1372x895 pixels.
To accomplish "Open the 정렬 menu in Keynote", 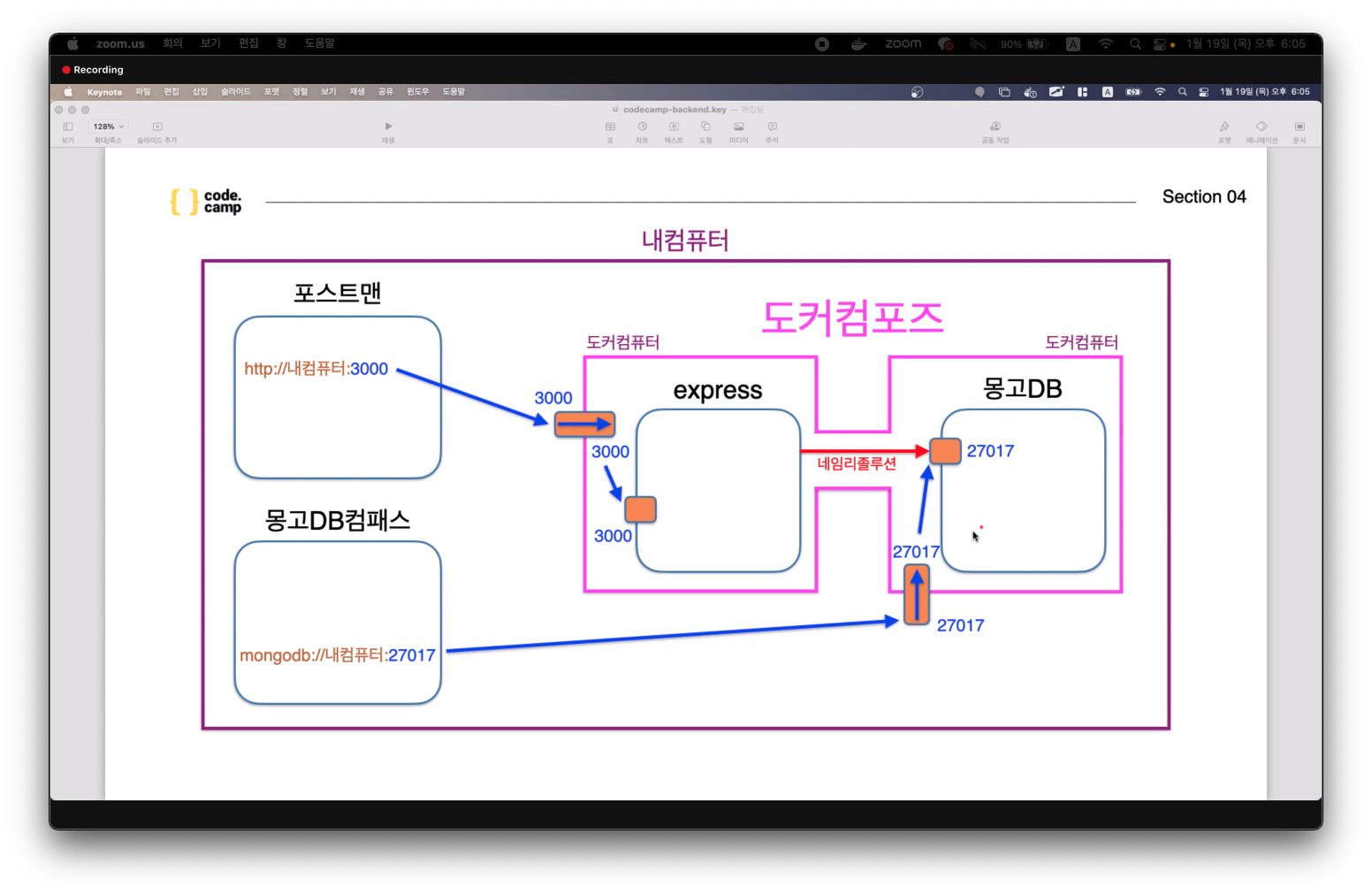I will click(x=301, y=92).
